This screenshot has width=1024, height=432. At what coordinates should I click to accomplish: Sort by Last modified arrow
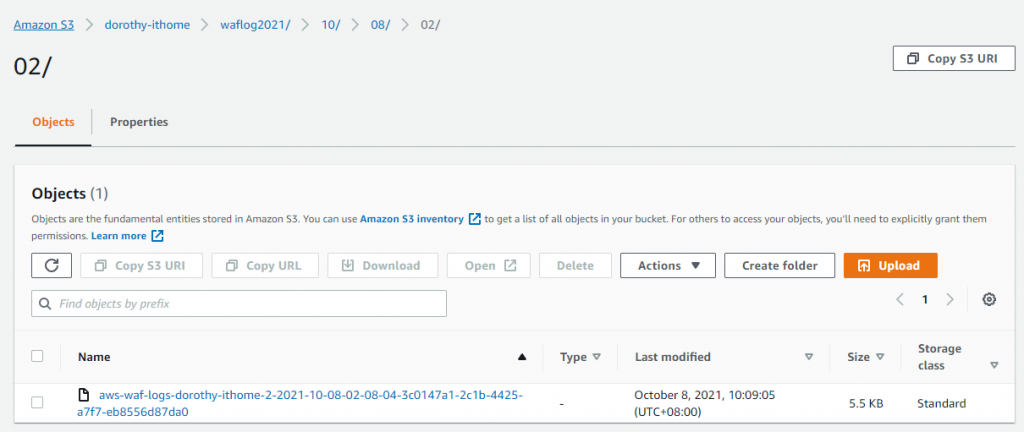[809, 357]
